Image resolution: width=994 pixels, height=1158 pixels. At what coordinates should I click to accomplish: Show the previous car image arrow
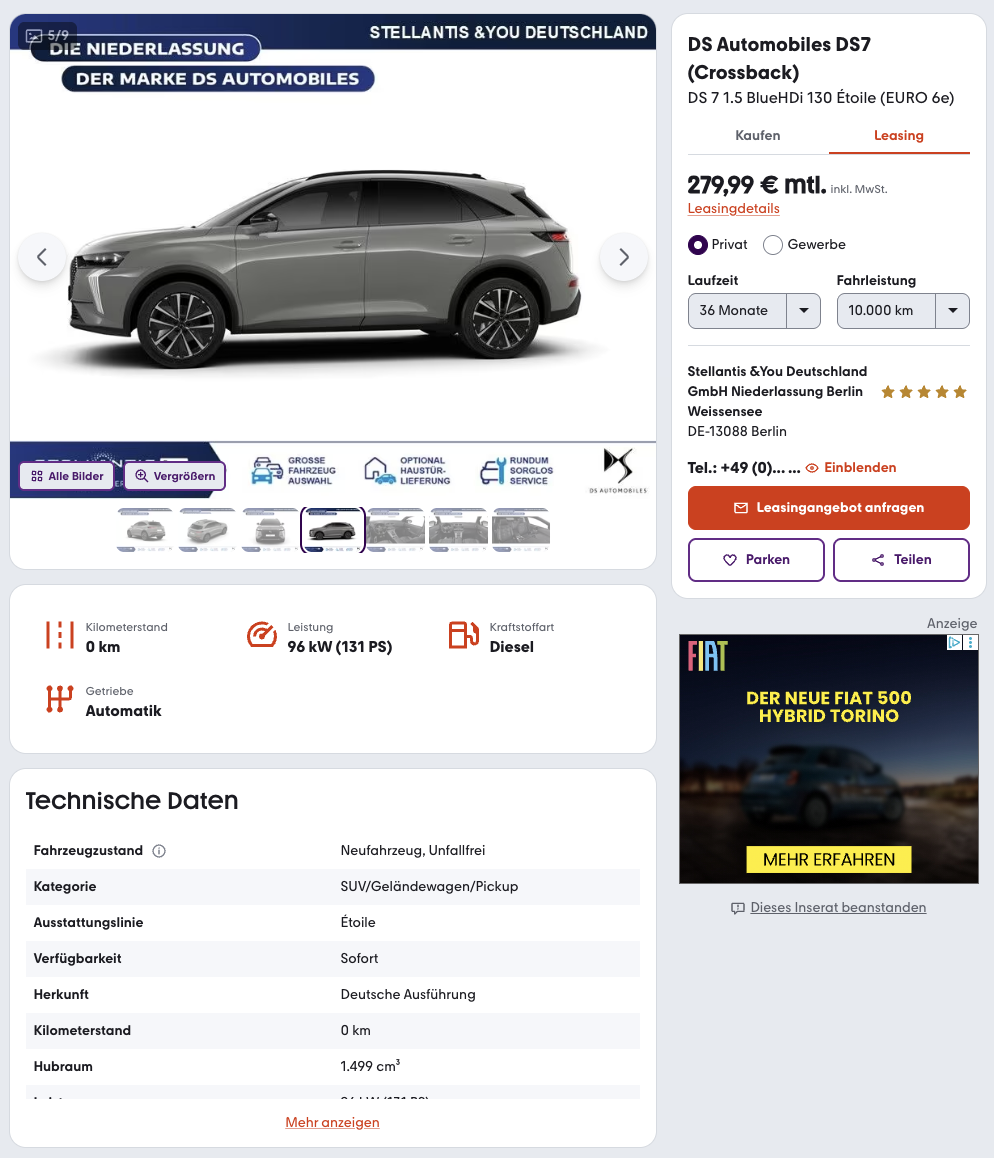tap(42, 257)
